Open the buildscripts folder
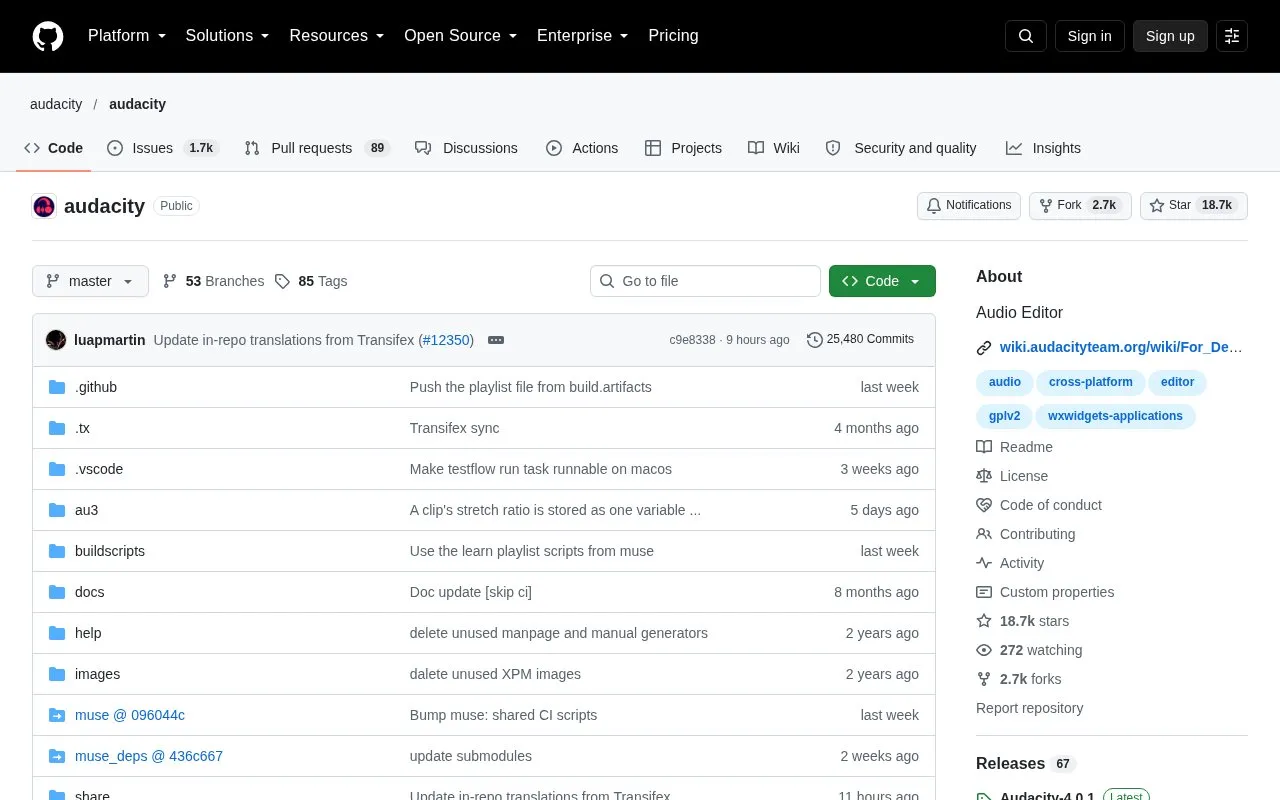Screen dimensions: 1280x800 110,551
